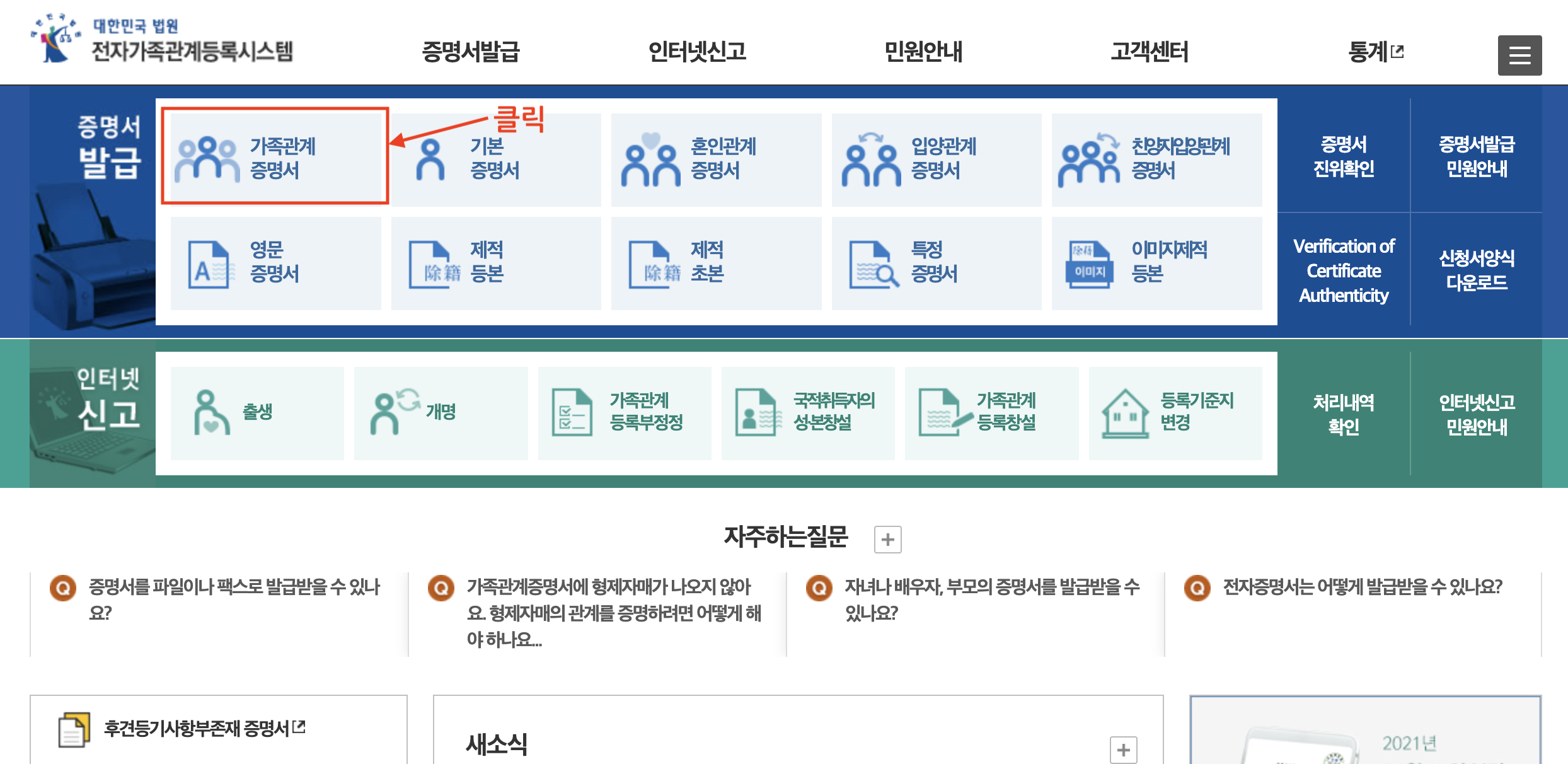Open 증명서발급 민원안내 link
Screen dimensions: 1568x764
pyautogui.click(x=1477, y=156)
